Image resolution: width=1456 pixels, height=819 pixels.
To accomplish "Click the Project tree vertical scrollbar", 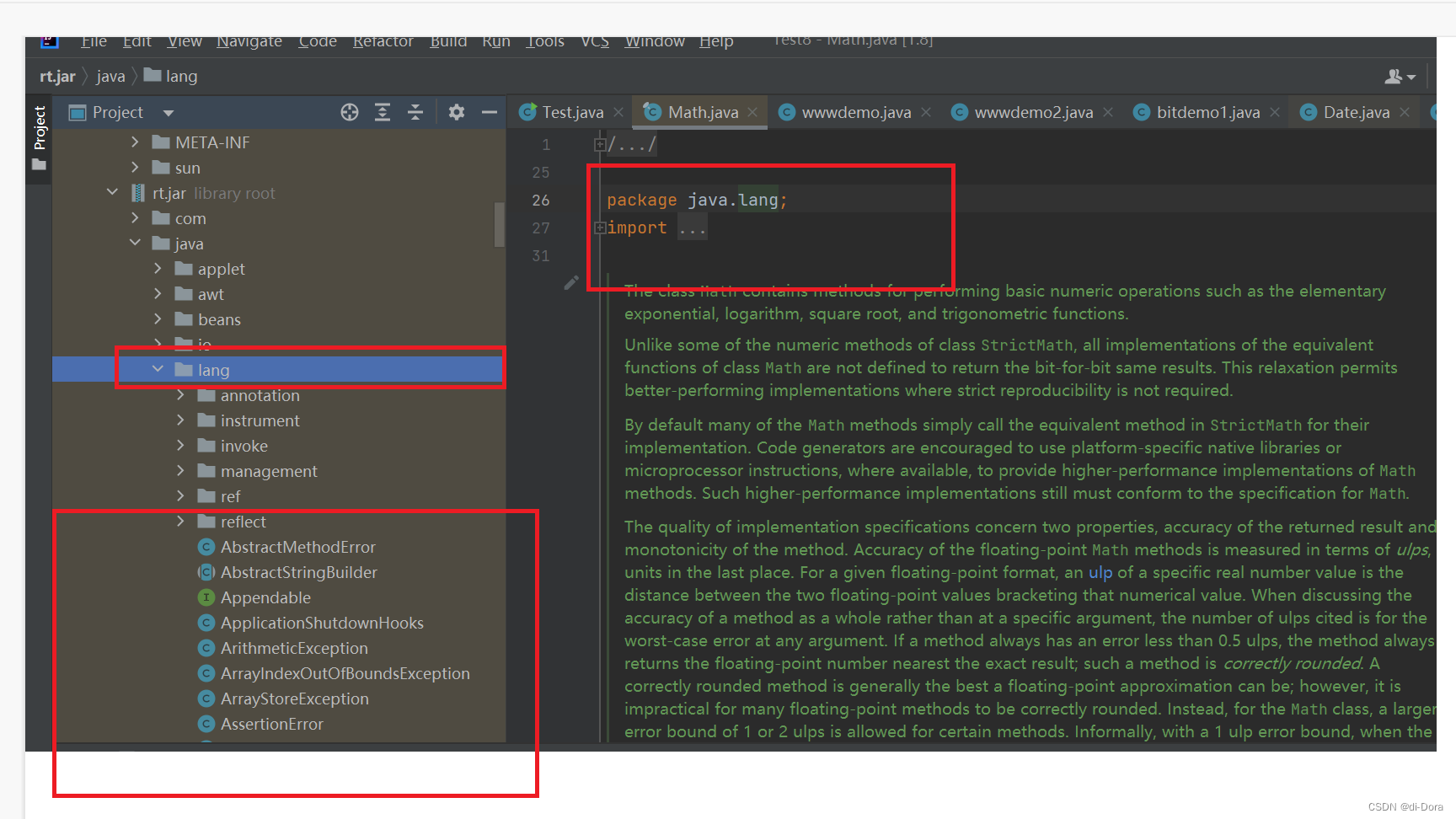I will point(500,224).
